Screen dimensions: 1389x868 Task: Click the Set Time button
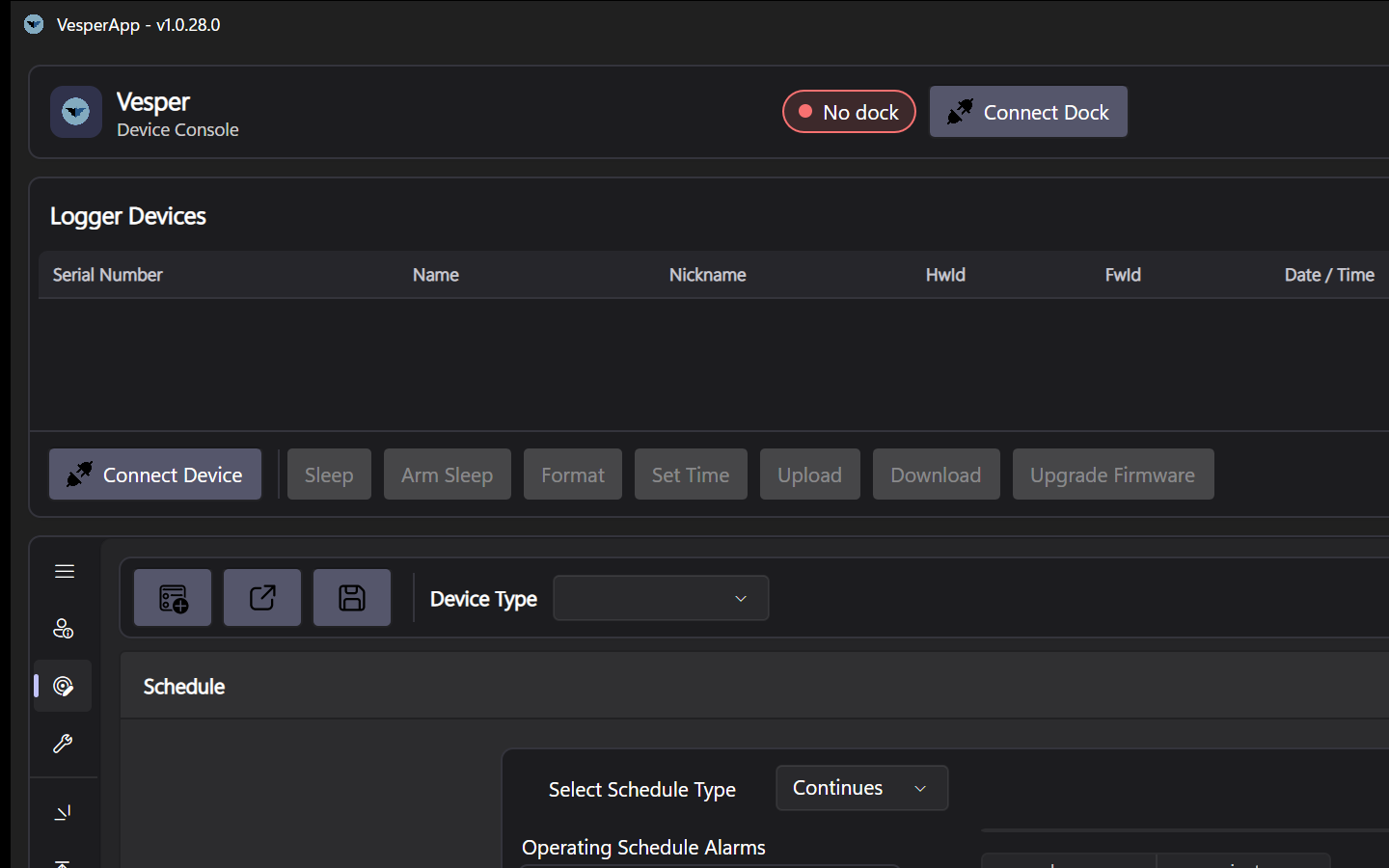[x=691, y=475]
